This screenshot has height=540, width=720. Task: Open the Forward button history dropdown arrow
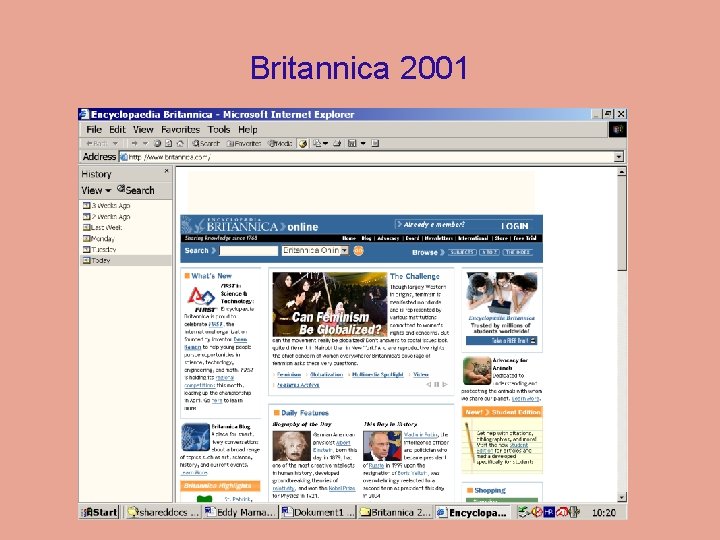pos(146,143)
